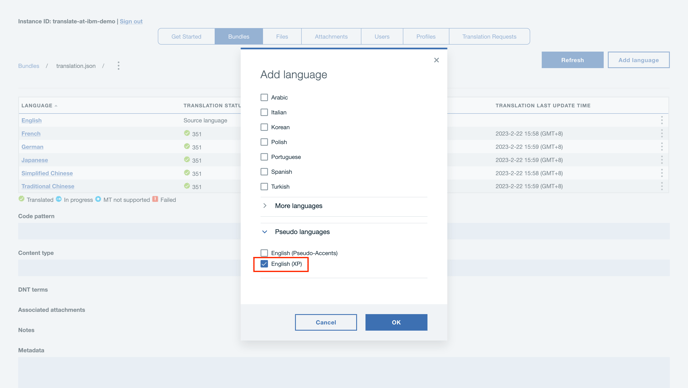The height and width of the screenshot is (388, 688).
Task: Open the French language link
Action: [31, 133]
